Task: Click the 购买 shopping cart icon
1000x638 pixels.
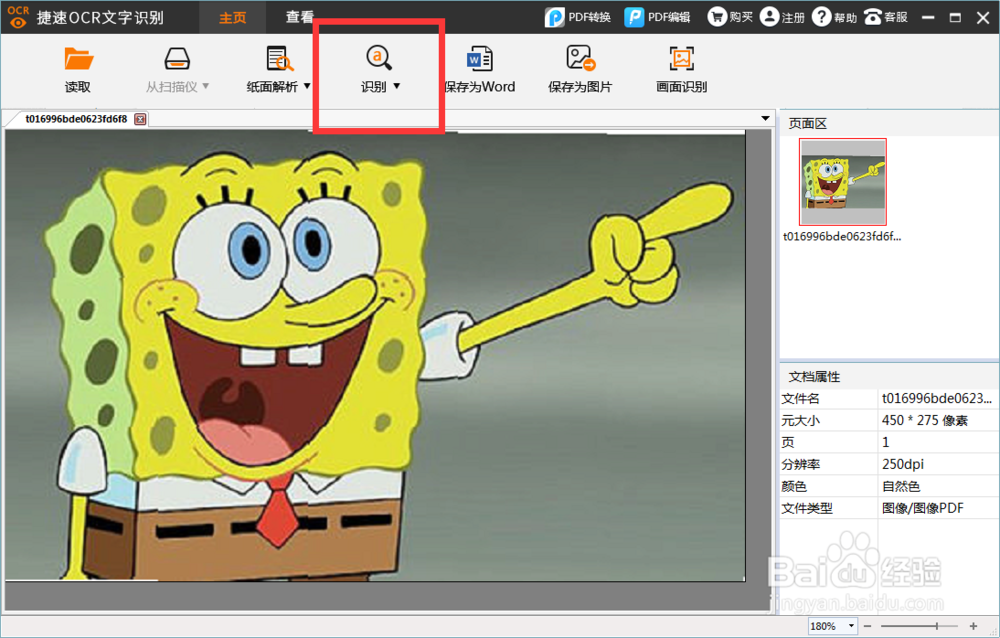Action: click(717, 17)
